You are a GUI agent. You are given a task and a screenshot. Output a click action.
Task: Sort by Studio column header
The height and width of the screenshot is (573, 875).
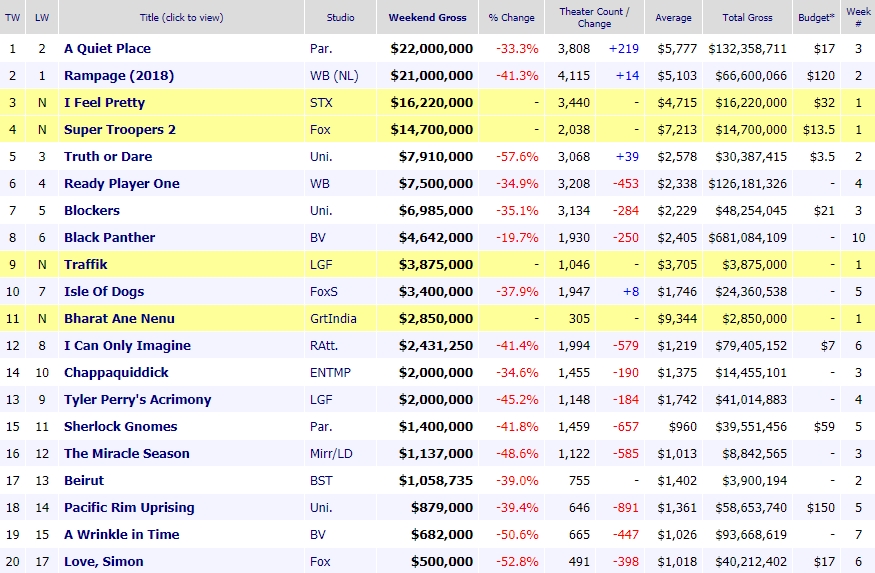(340, 17)
